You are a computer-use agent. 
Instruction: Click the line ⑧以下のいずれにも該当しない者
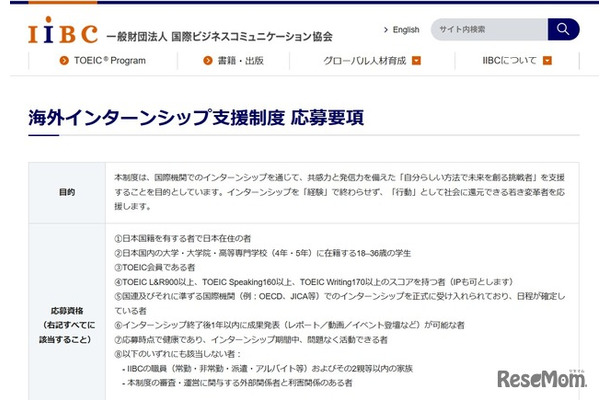(178, 354)
